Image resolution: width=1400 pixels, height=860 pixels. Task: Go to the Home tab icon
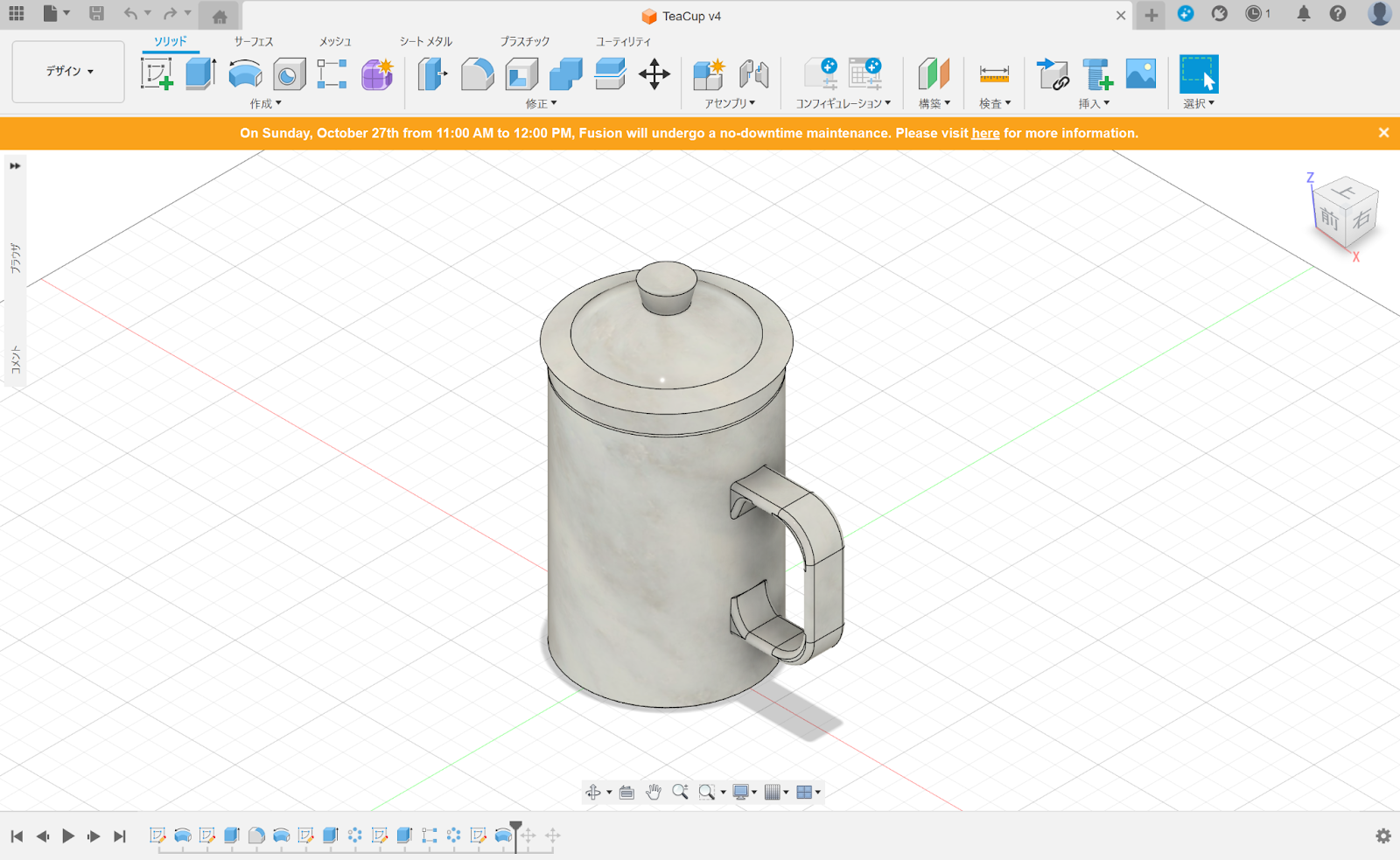(x=220, y=16)
